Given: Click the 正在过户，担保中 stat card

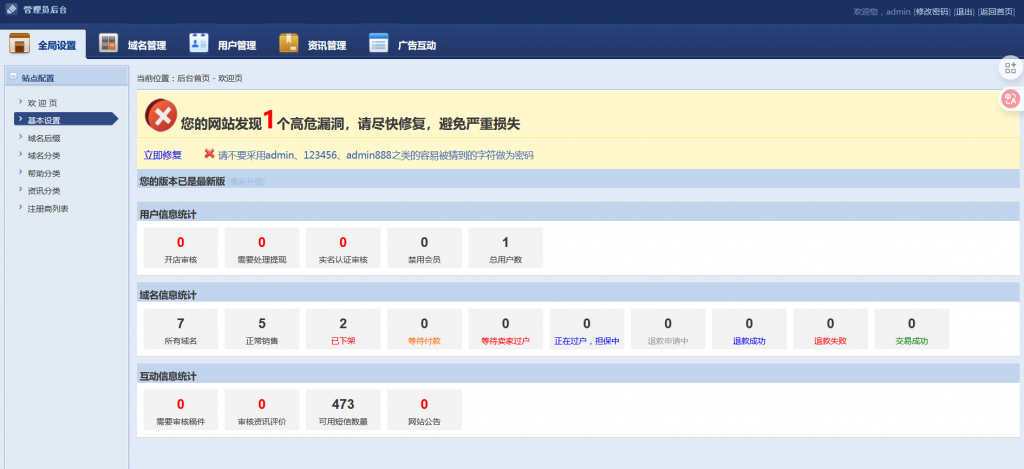Looking at the screenshot, I should (586, 329).
